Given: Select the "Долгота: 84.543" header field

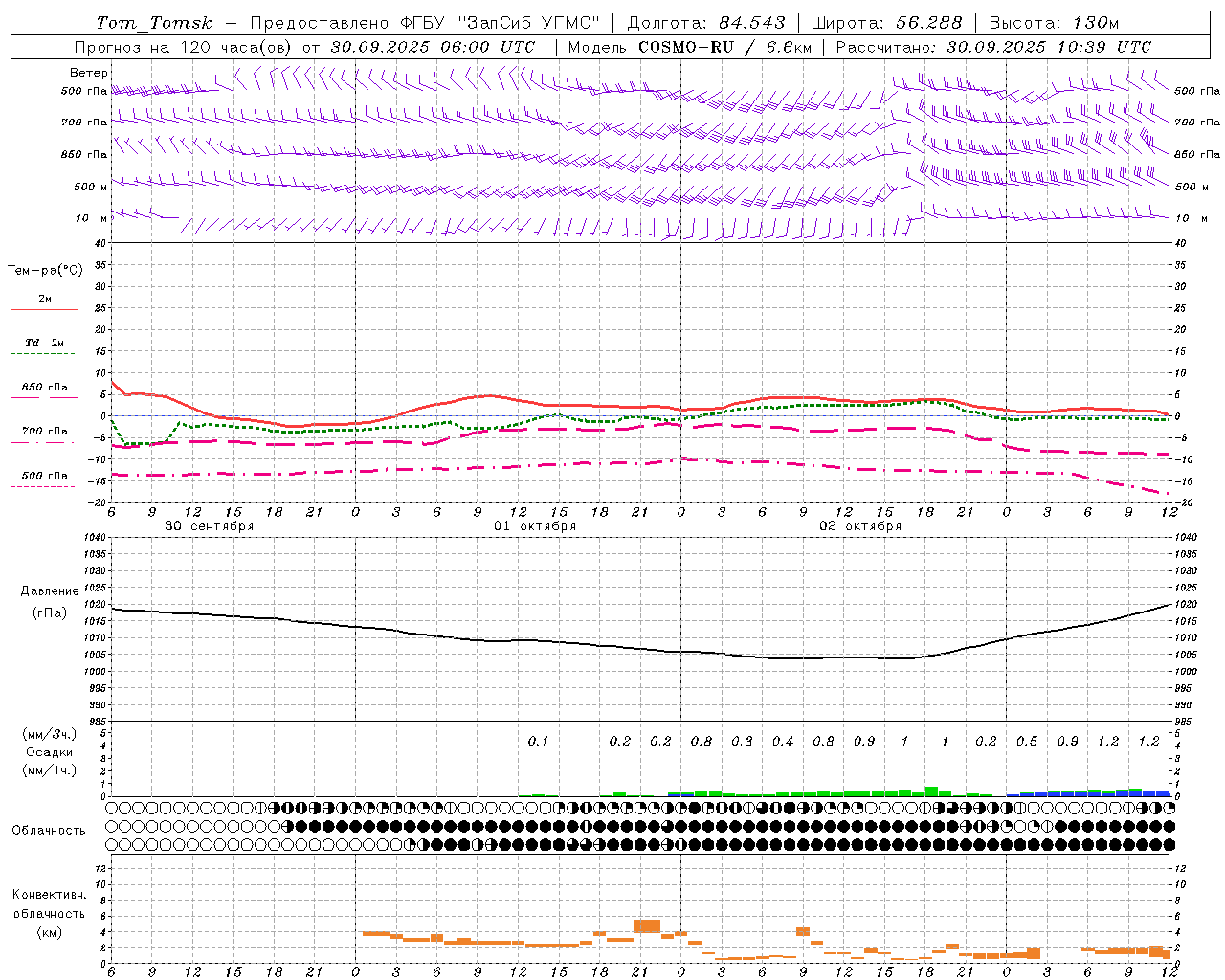Looking at the screenshot, I should point(706,23).
